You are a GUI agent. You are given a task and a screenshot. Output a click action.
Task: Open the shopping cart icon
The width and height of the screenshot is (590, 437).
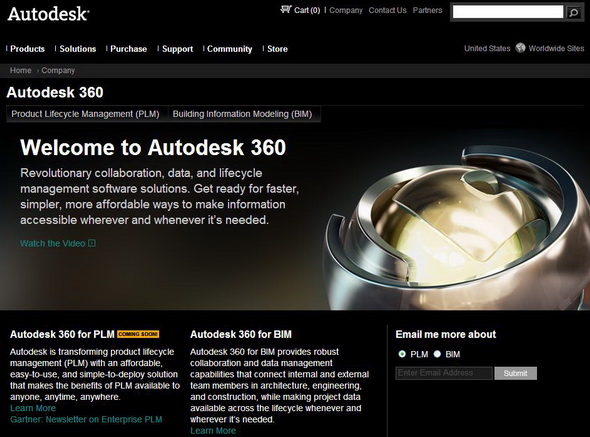click(x=286, y=9)
